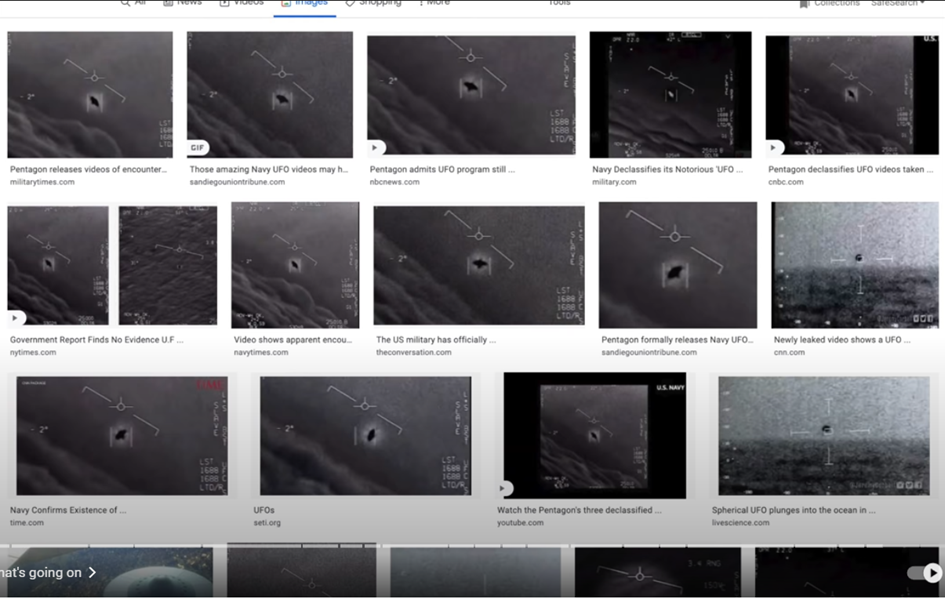The width and height of the screenshot is (945, 599).
Task: Click the navytimes.com source text
Action: 261,353
